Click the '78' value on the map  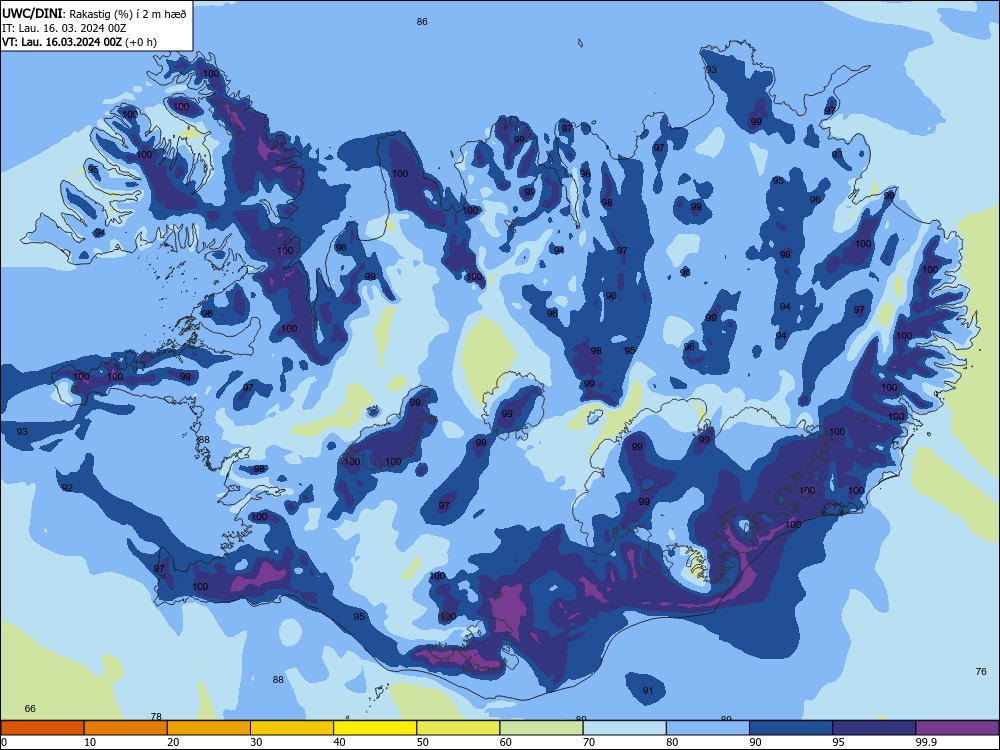pos(156,717)
